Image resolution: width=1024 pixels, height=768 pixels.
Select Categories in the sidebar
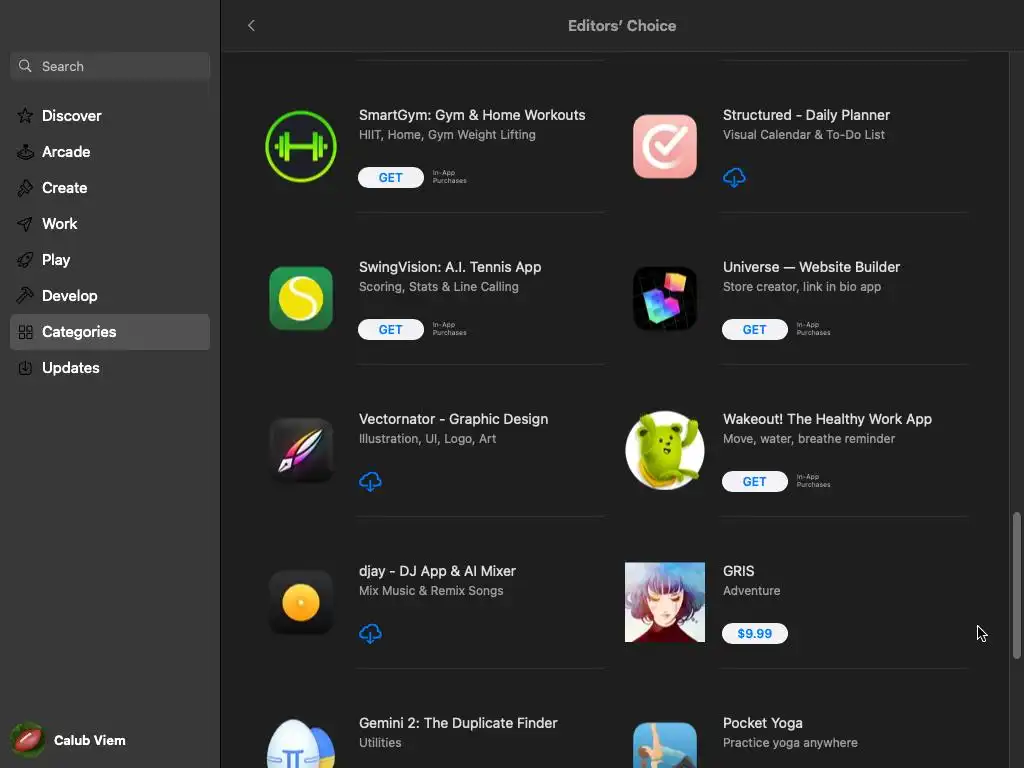pos(110,332)
